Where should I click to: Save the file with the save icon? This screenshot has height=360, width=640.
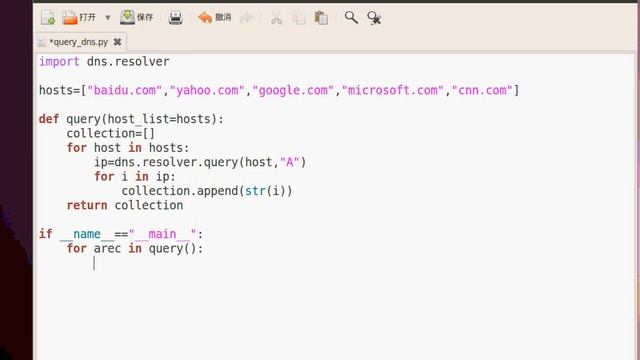pos(137,17)
